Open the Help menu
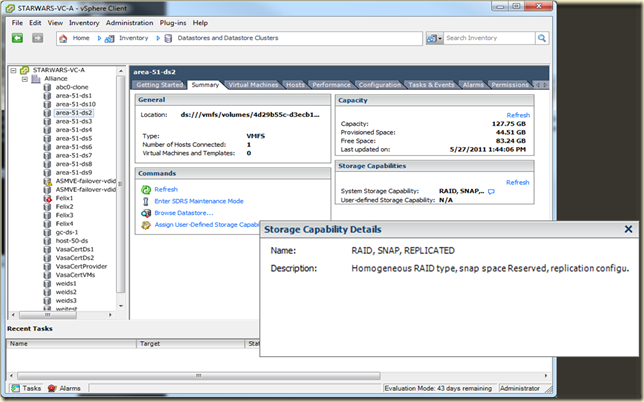Viewport: 644px width, 402px height. tap(200, 23)
